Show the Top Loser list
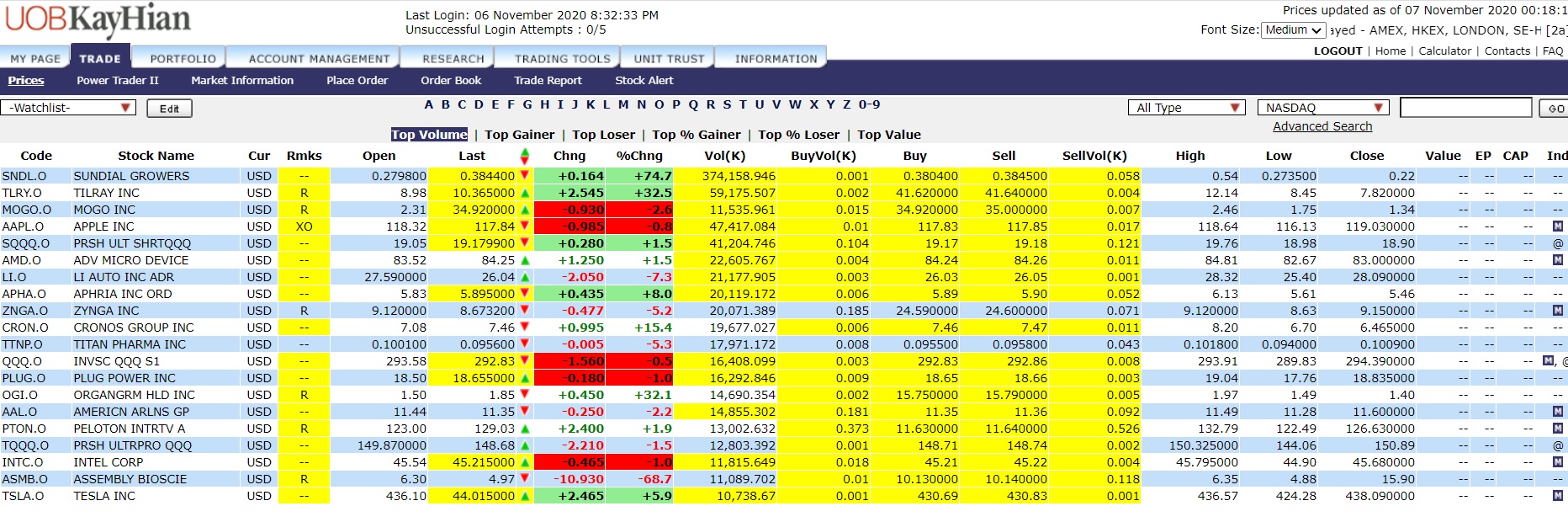 click(x=603, y=135)
